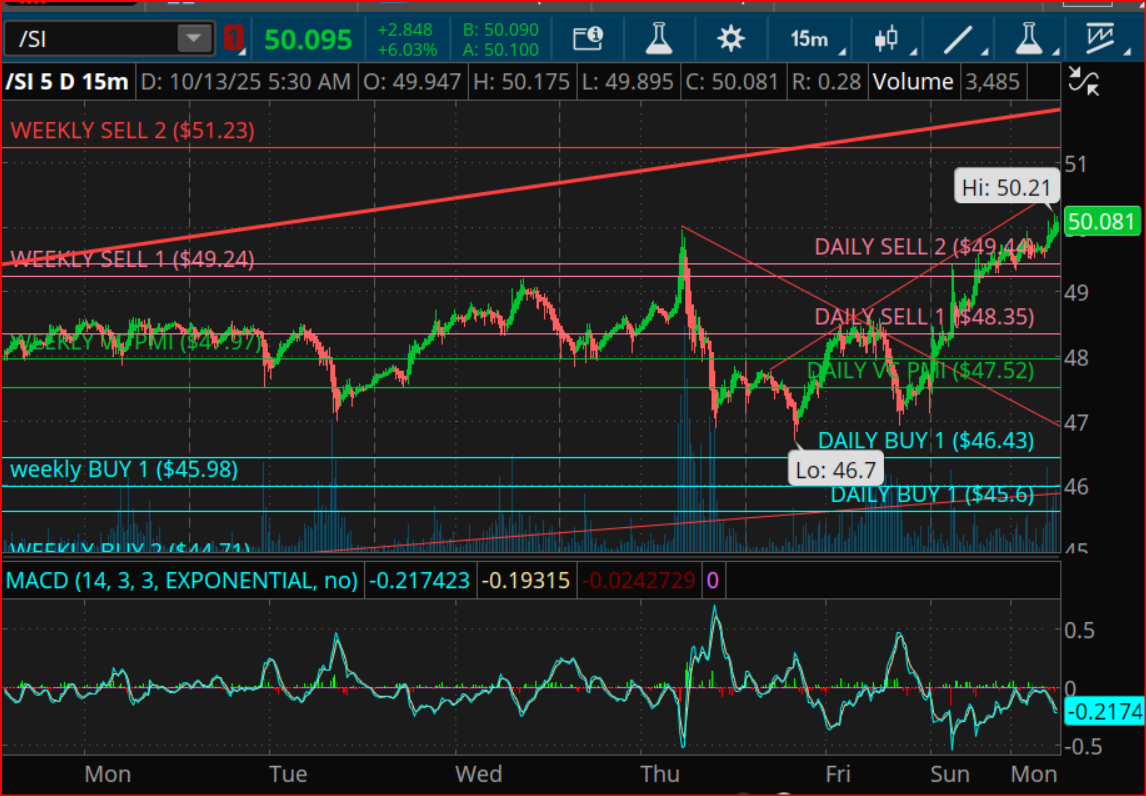Expand the /SI symbol dropdown arrow
This screenshot has width=1146, height=796.
click(190, 39)
